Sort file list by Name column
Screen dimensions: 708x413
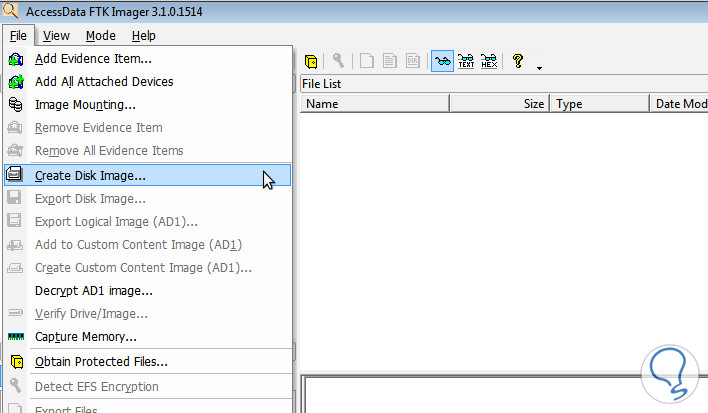pyautogui.click(x=375, y=104)
